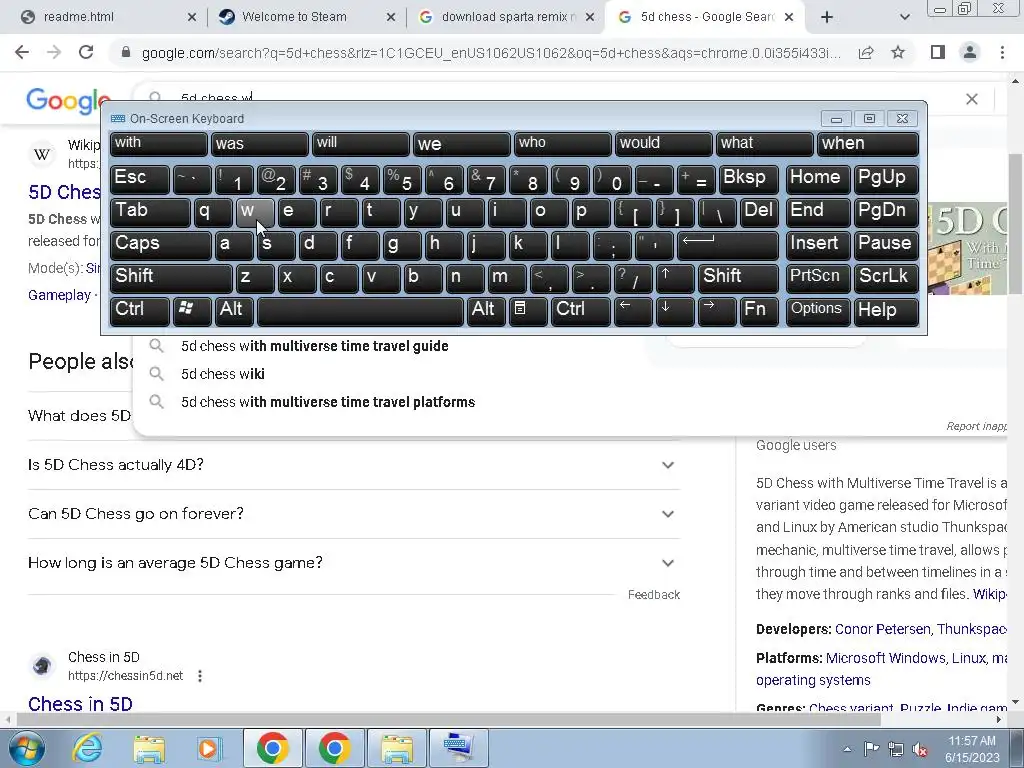The width and height of the screenshot is (1024, 768).
Task: Click the muted volume tray icon
Action: click(920, 750)
